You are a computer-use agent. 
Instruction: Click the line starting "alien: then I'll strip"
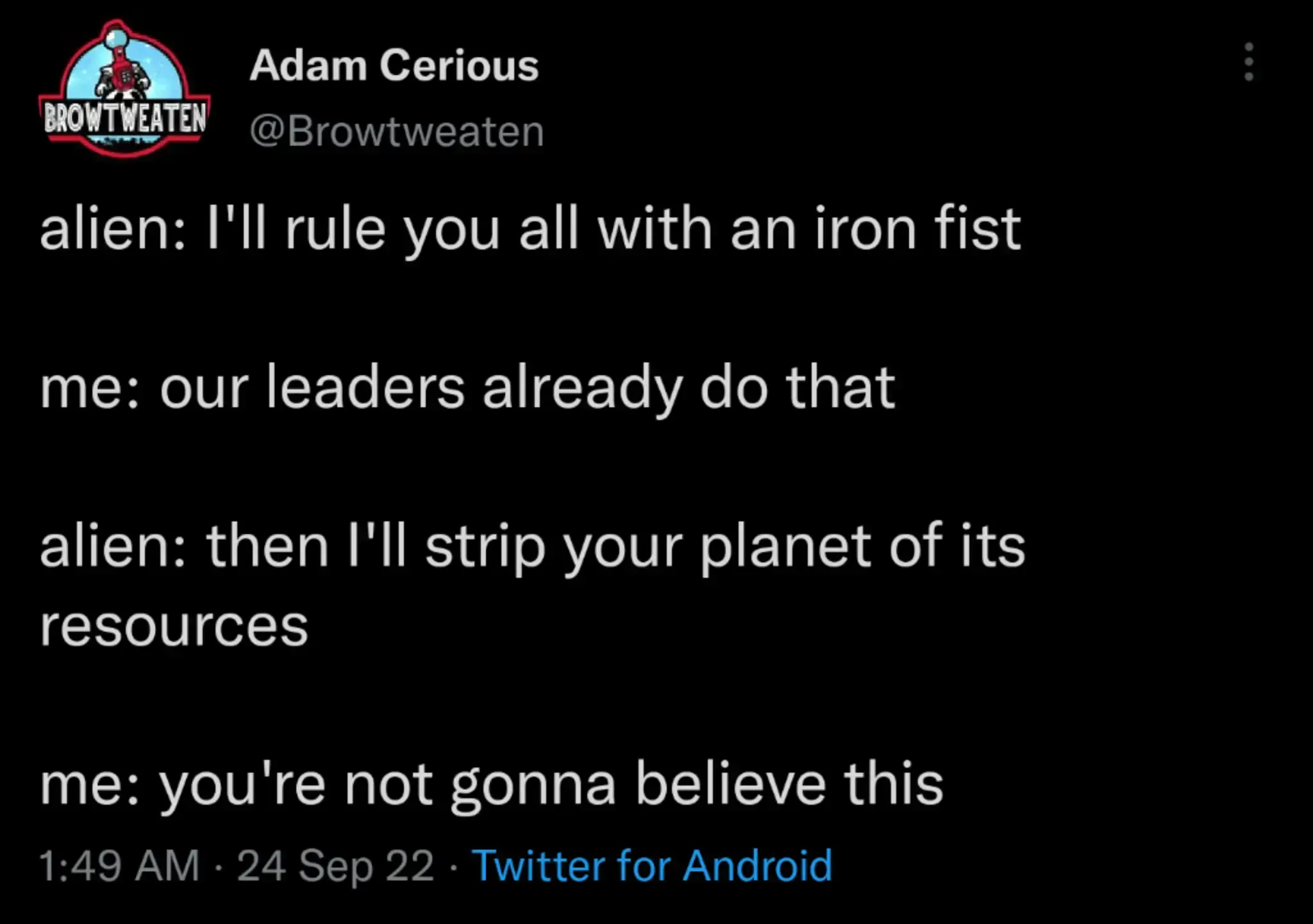click(x=532, y=546)
